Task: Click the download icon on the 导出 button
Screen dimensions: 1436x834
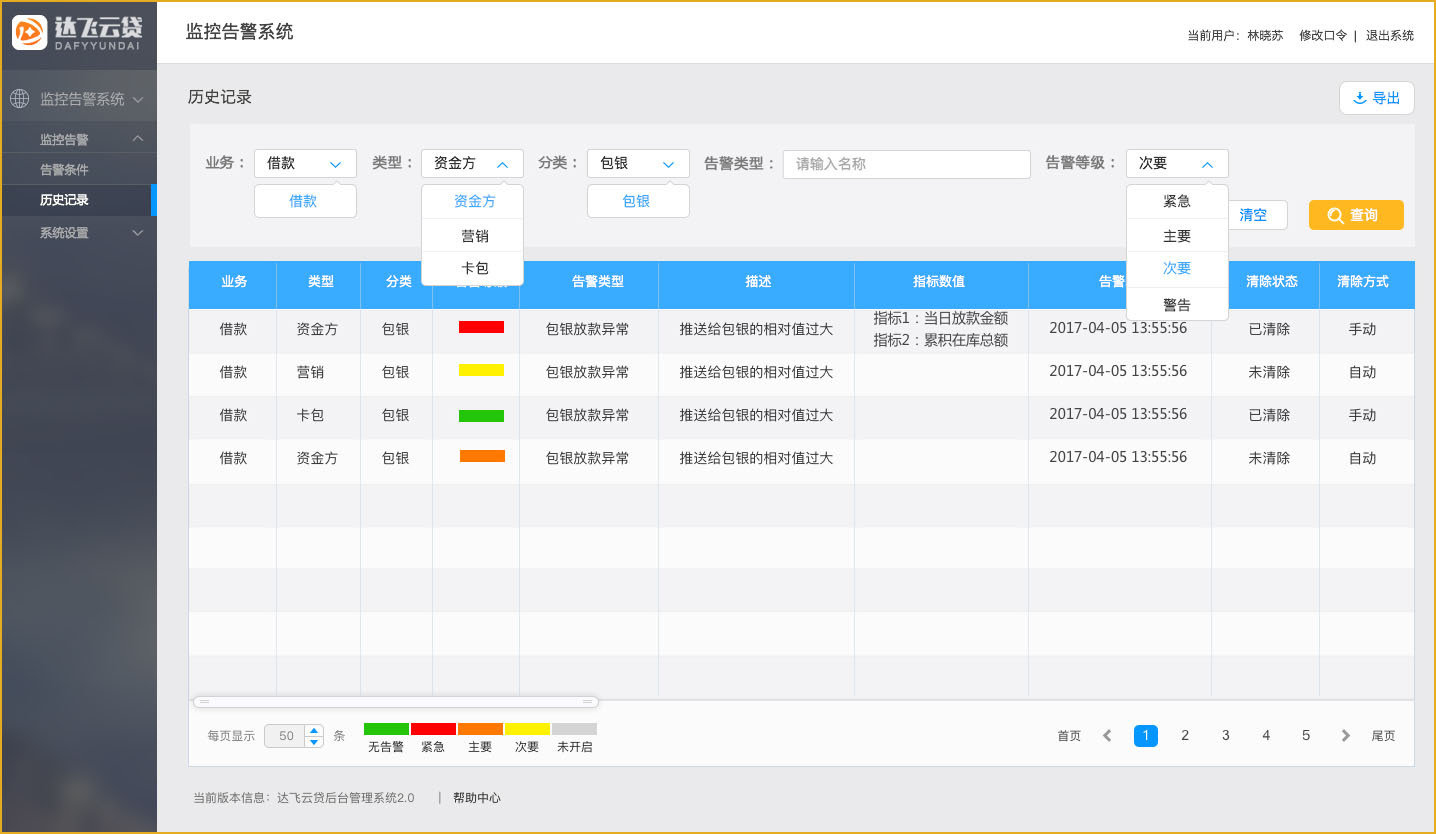Action: point(1360,97)
